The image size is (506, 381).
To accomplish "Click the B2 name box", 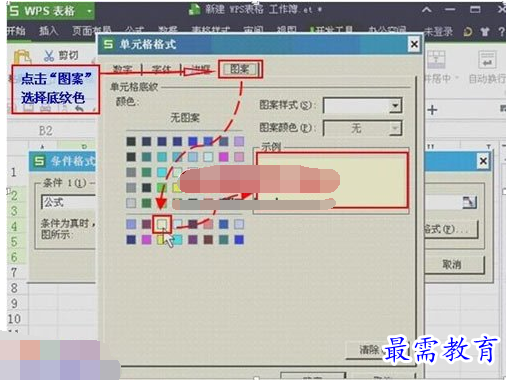I will click(x=46, y=131).
